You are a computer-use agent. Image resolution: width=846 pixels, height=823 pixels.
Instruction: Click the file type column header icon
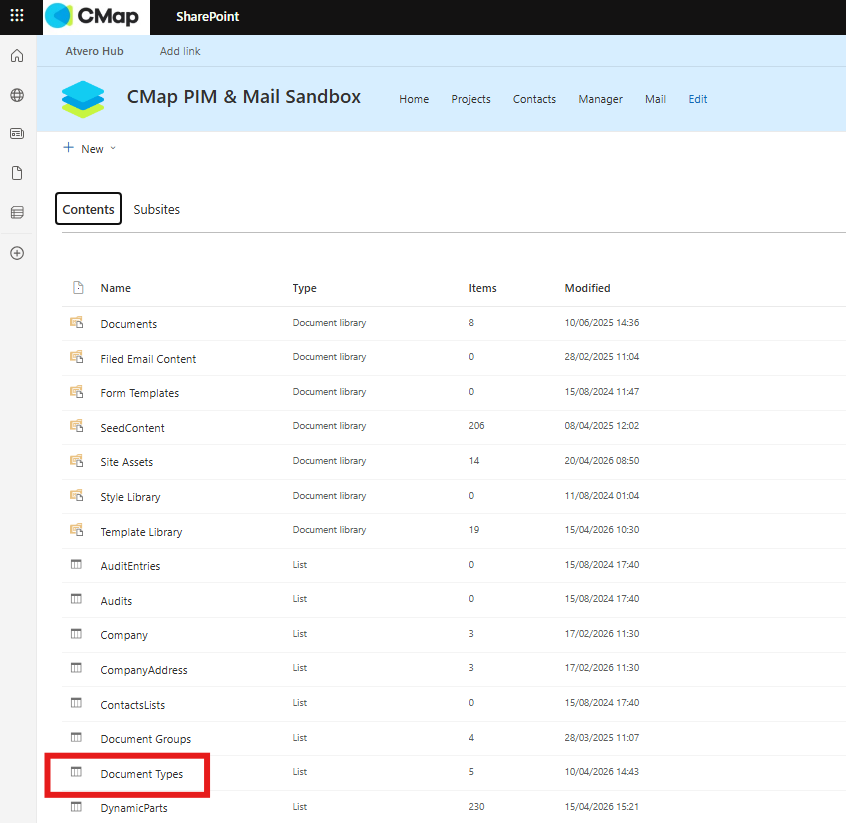pyautogui.click(x=78, y=288)
